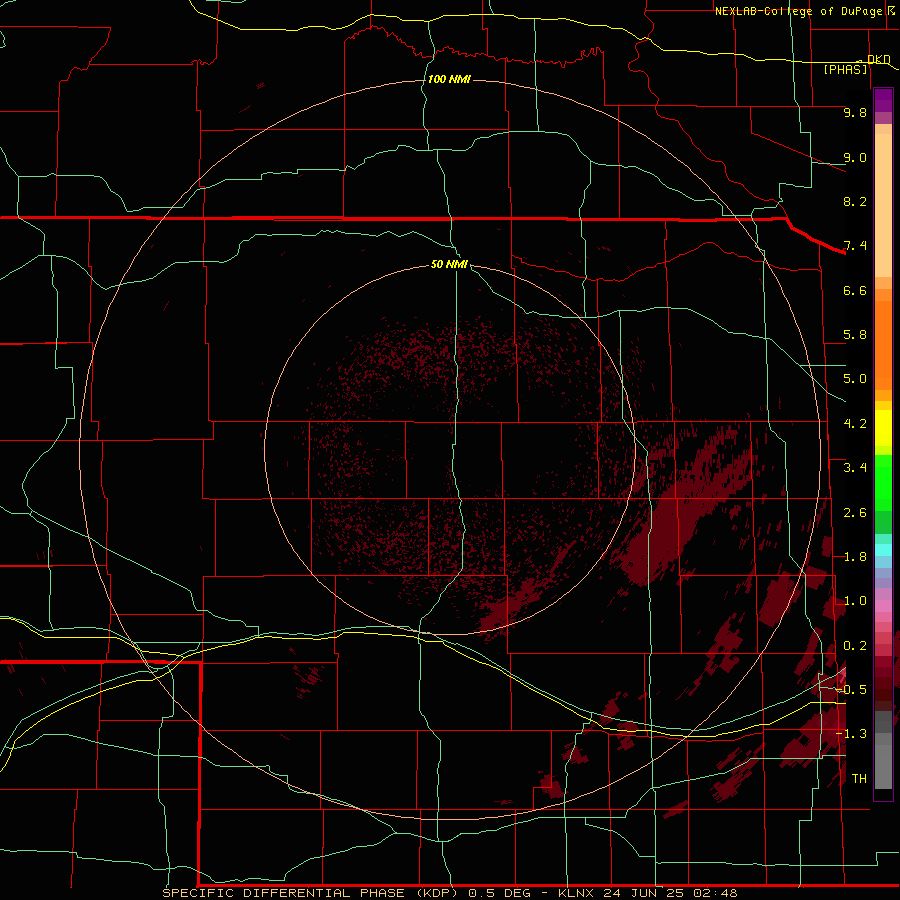
Task: Click the 9.8 scale value
Action: point(855,112)
